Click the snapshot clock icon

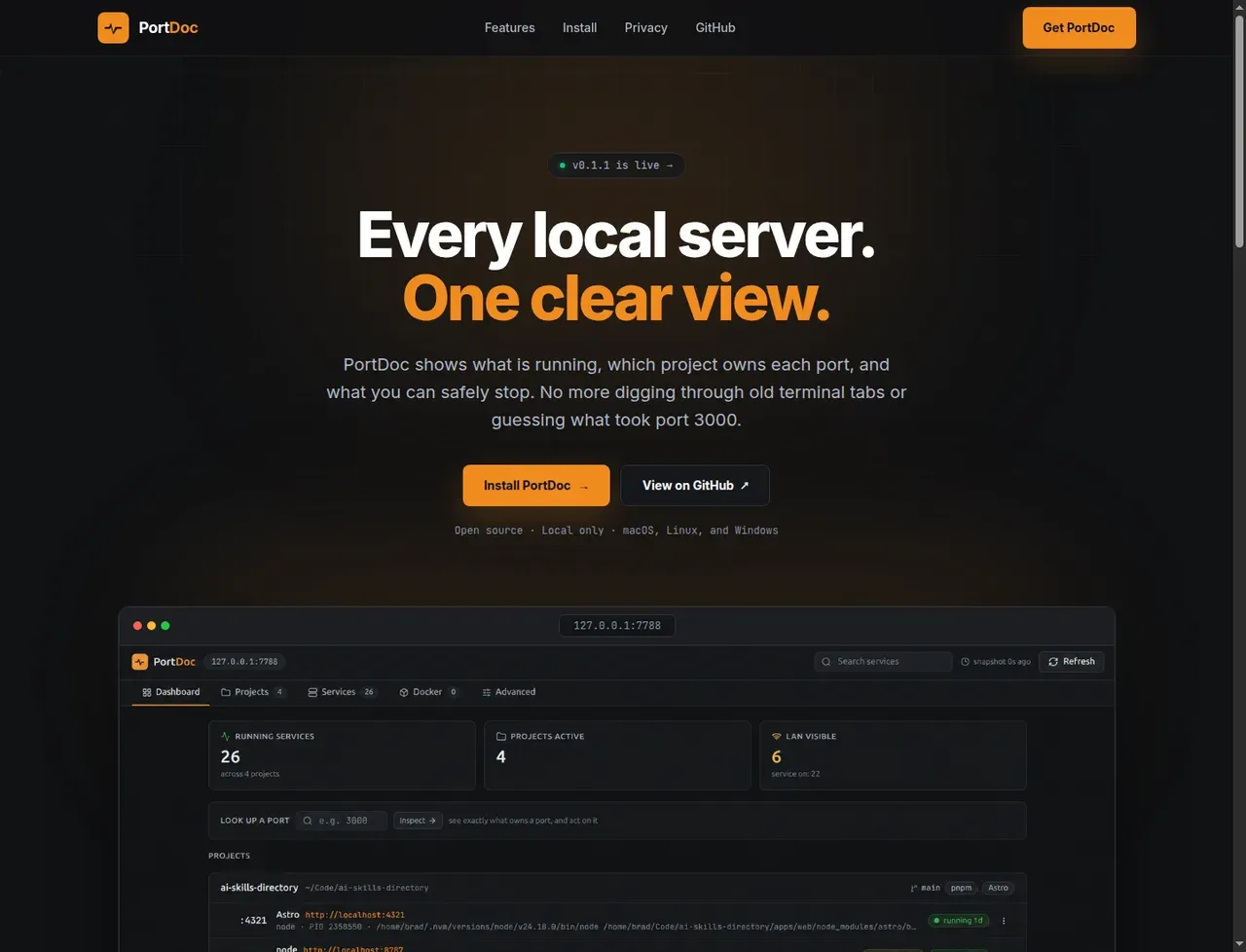point(965,662)
